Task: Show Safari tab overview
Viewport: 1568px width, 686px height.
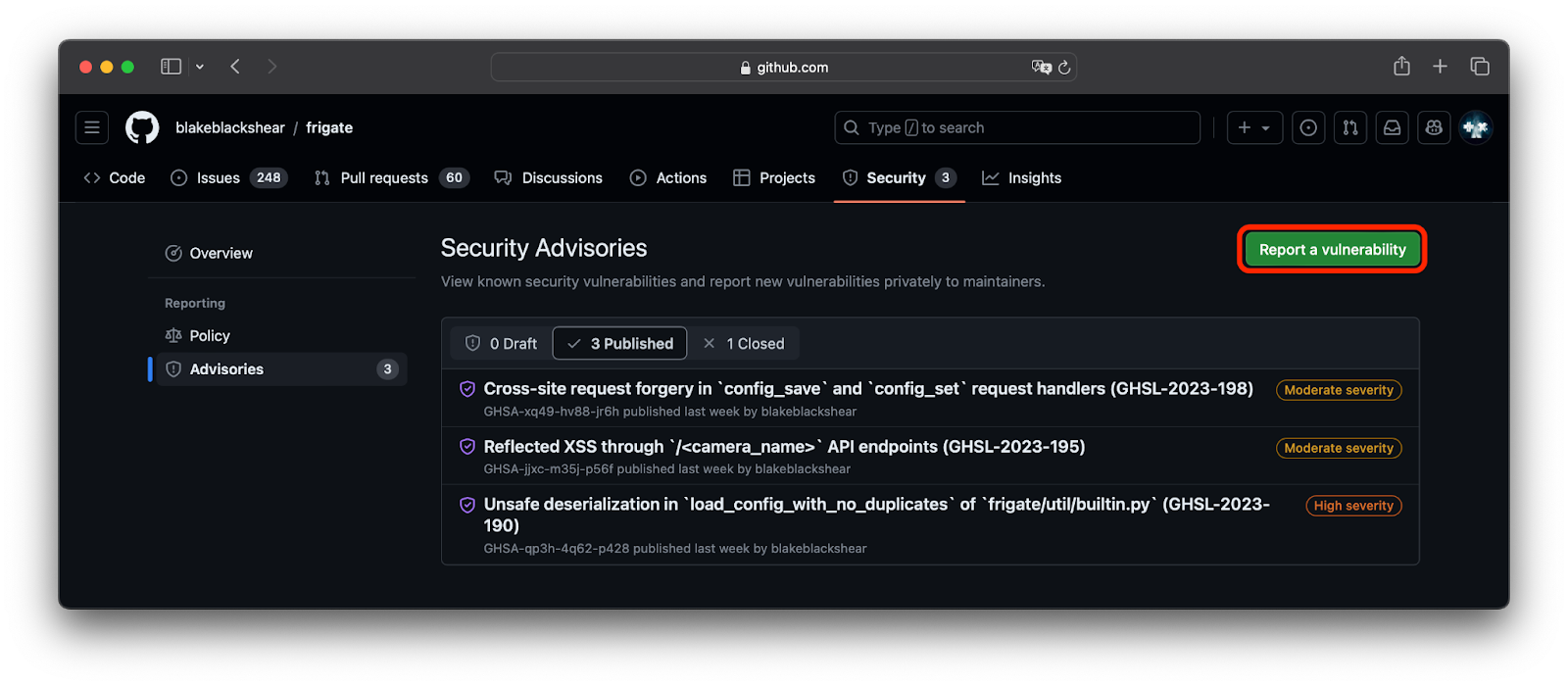Action: point(1480,67)
